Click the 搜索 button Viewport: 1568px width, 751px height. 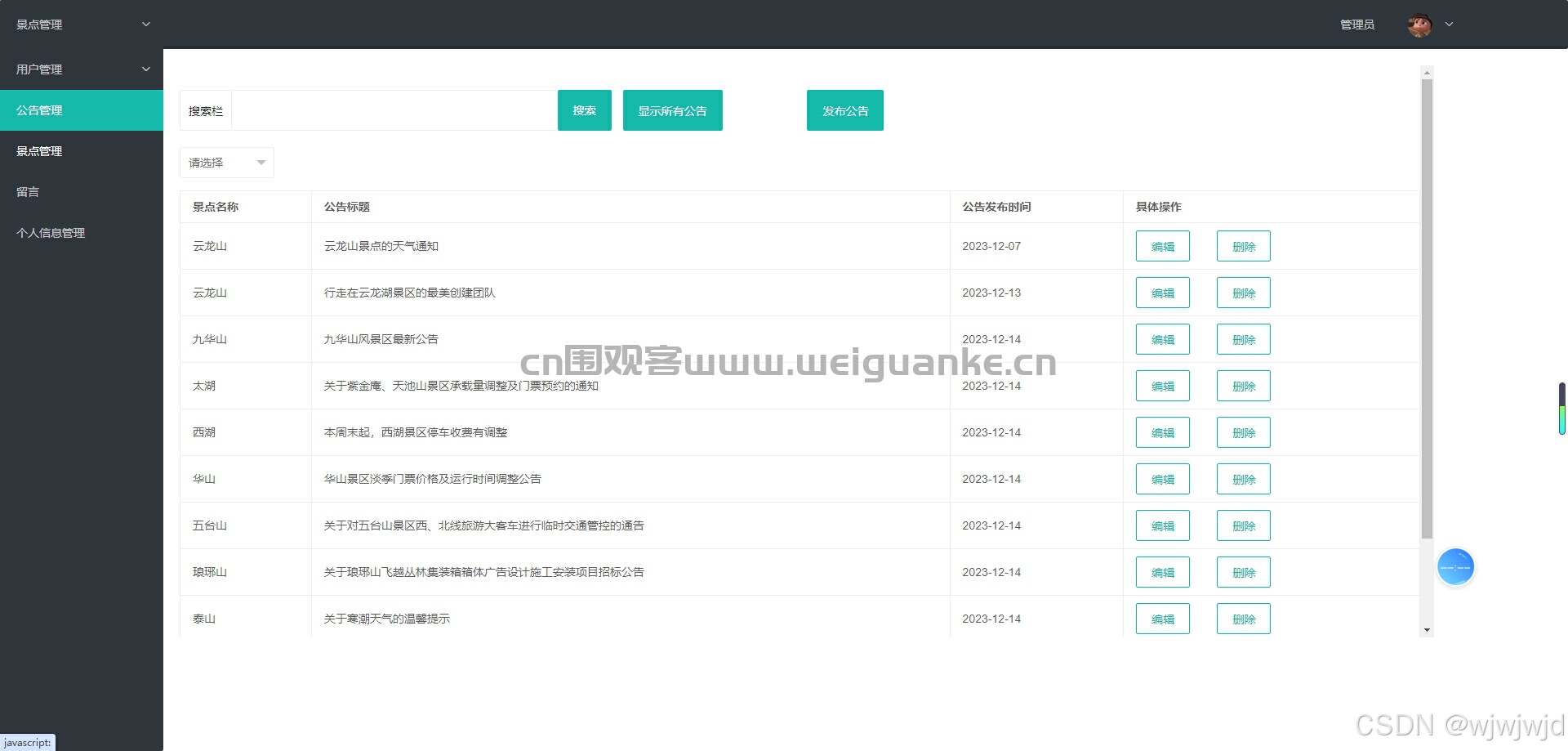pyautogui.click(x=585, y=110)
